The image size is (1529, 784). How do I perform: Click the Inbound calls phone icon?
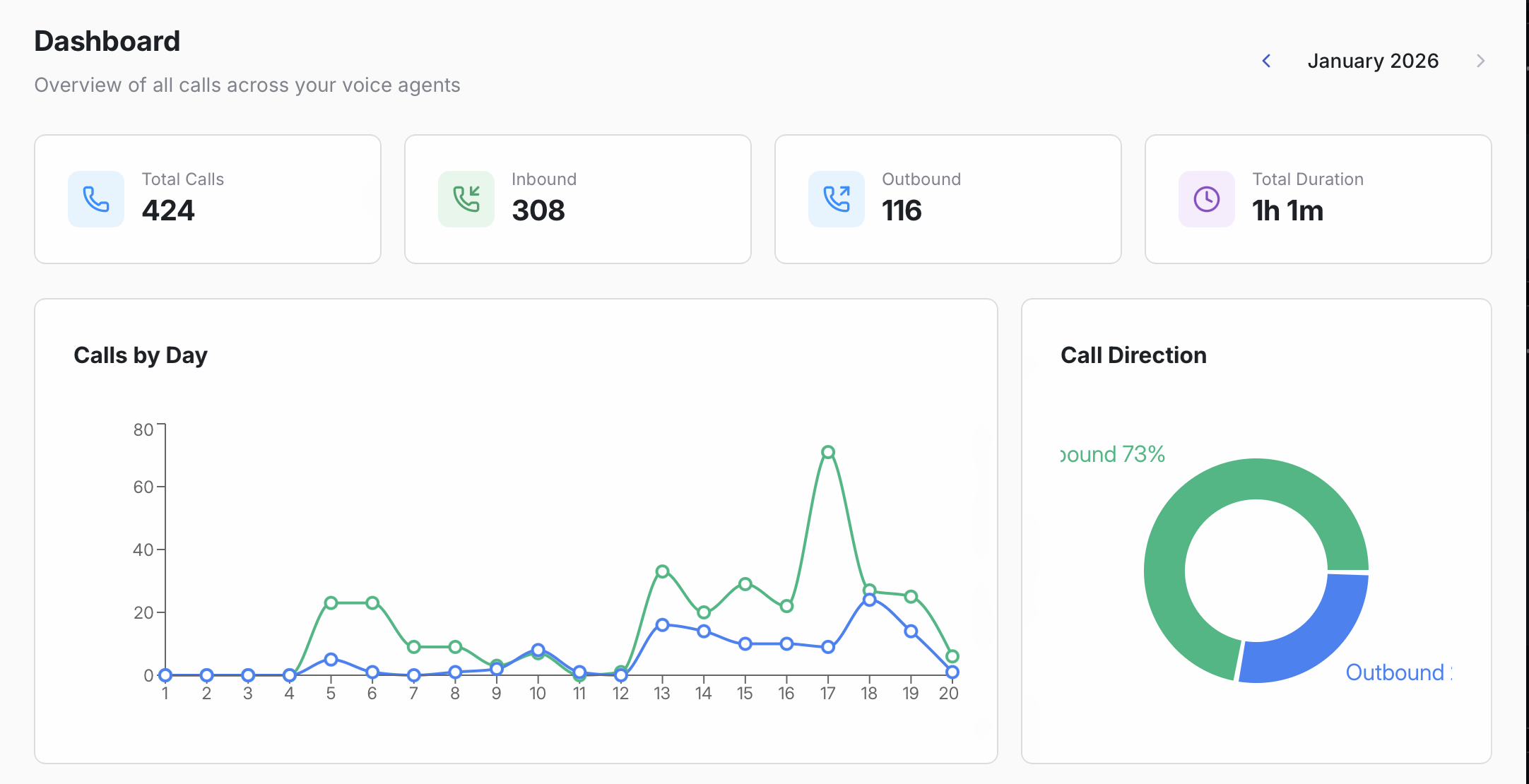coord(466,199)
